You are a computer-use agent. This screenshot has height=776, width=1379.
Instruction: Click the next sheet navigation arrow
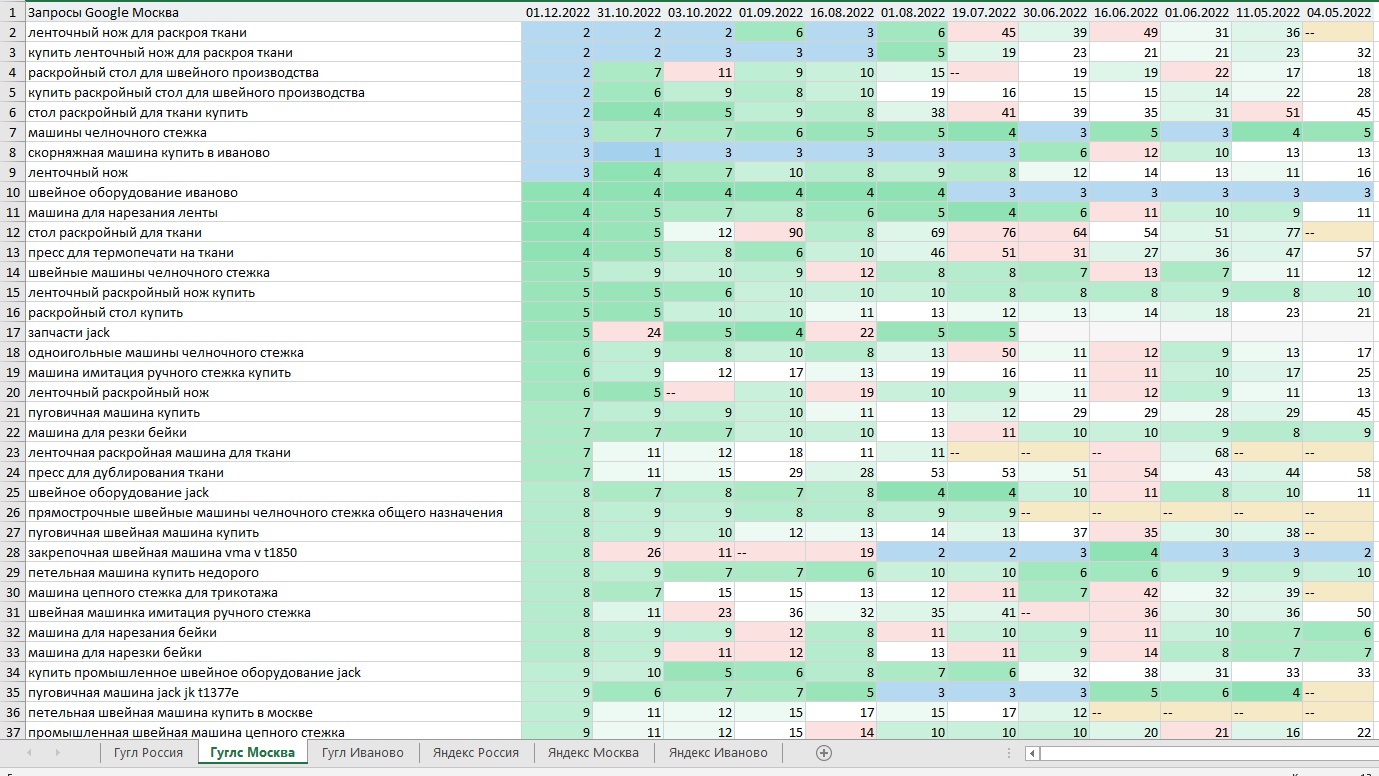pyautogui.click(x=56, y=753)
